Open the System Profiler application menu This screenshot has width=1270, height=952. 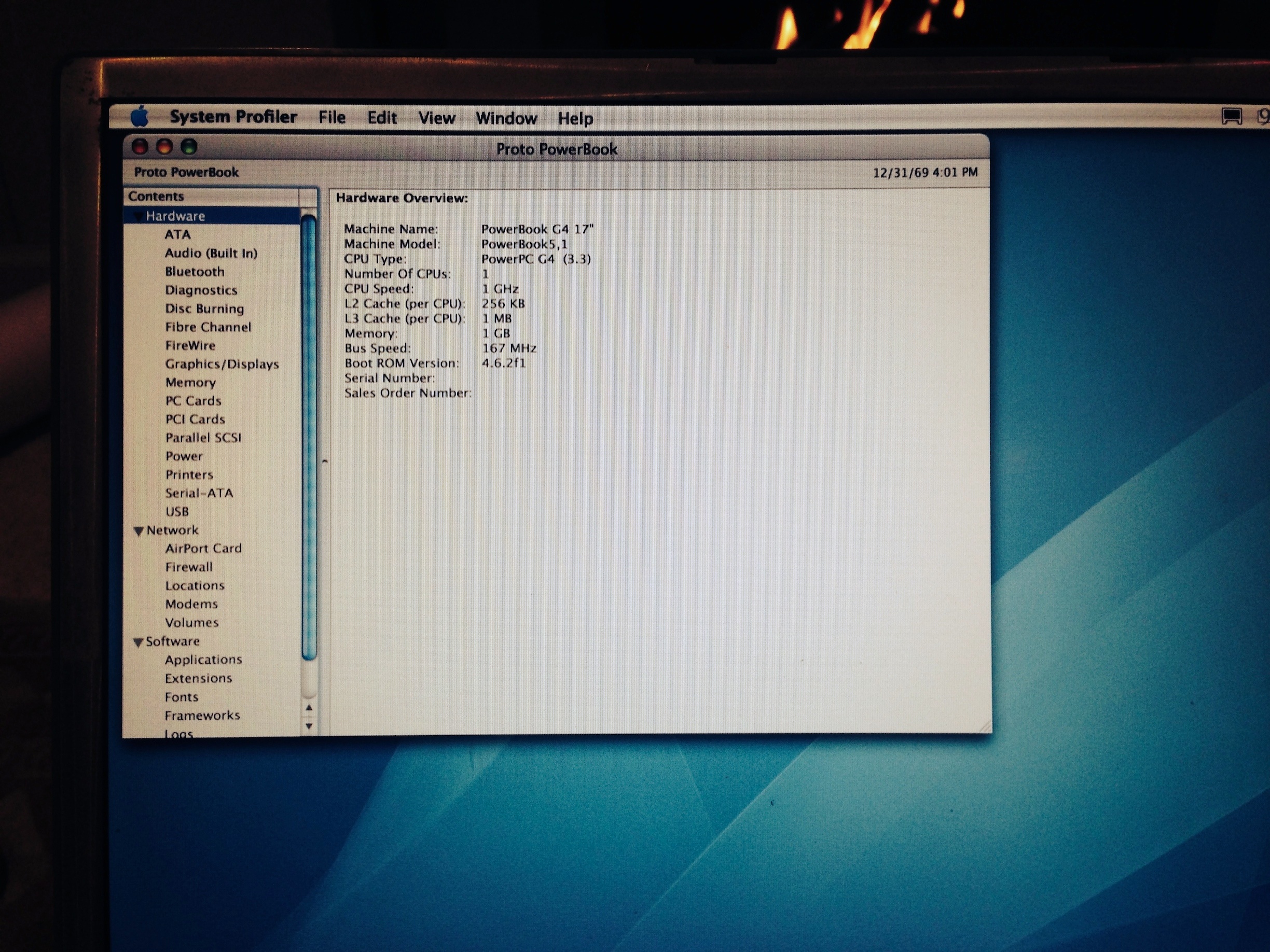[x=233, y=117]
